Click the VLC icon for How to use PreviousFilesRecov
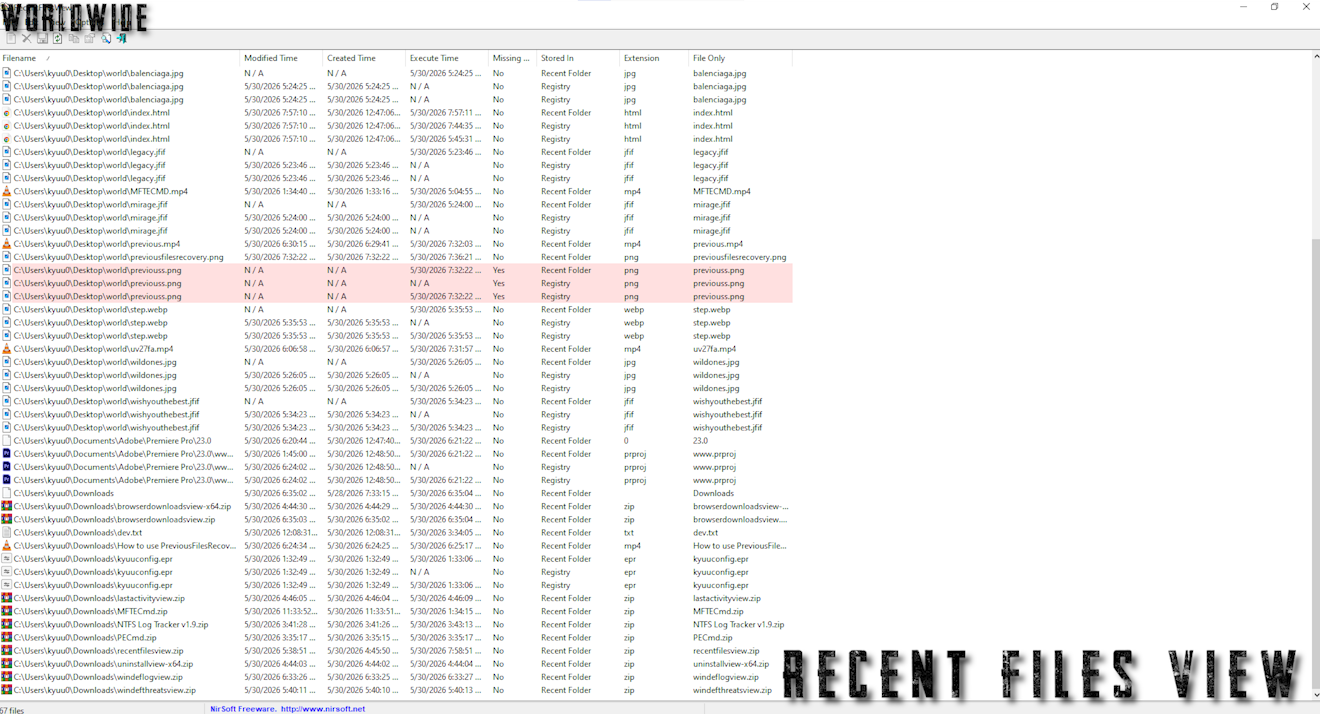The height and width of the screenshot is (714, 1320). 7,546
